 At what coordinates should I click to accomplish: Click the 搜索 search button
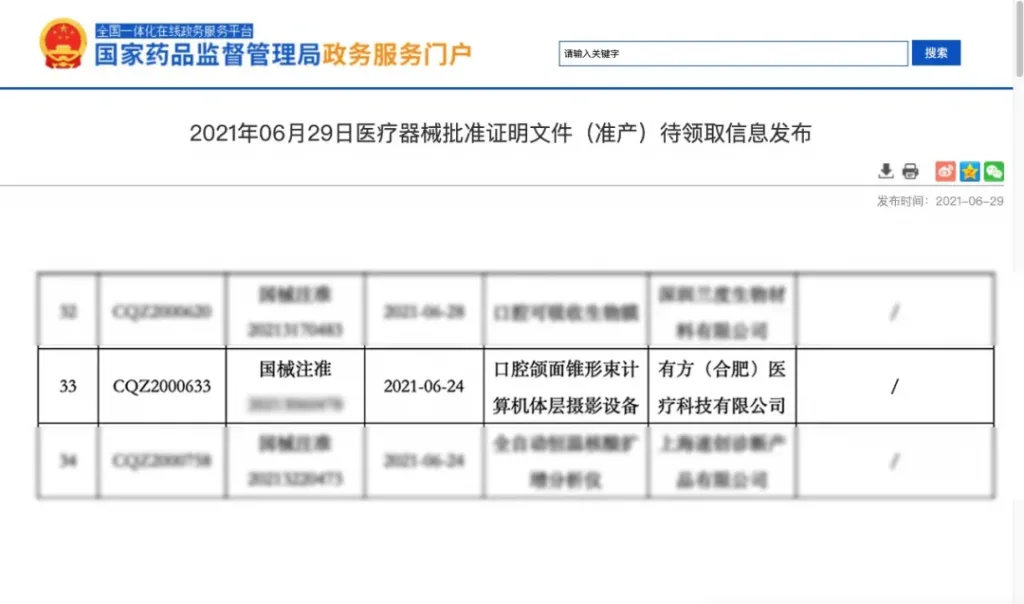coord(935,53)
